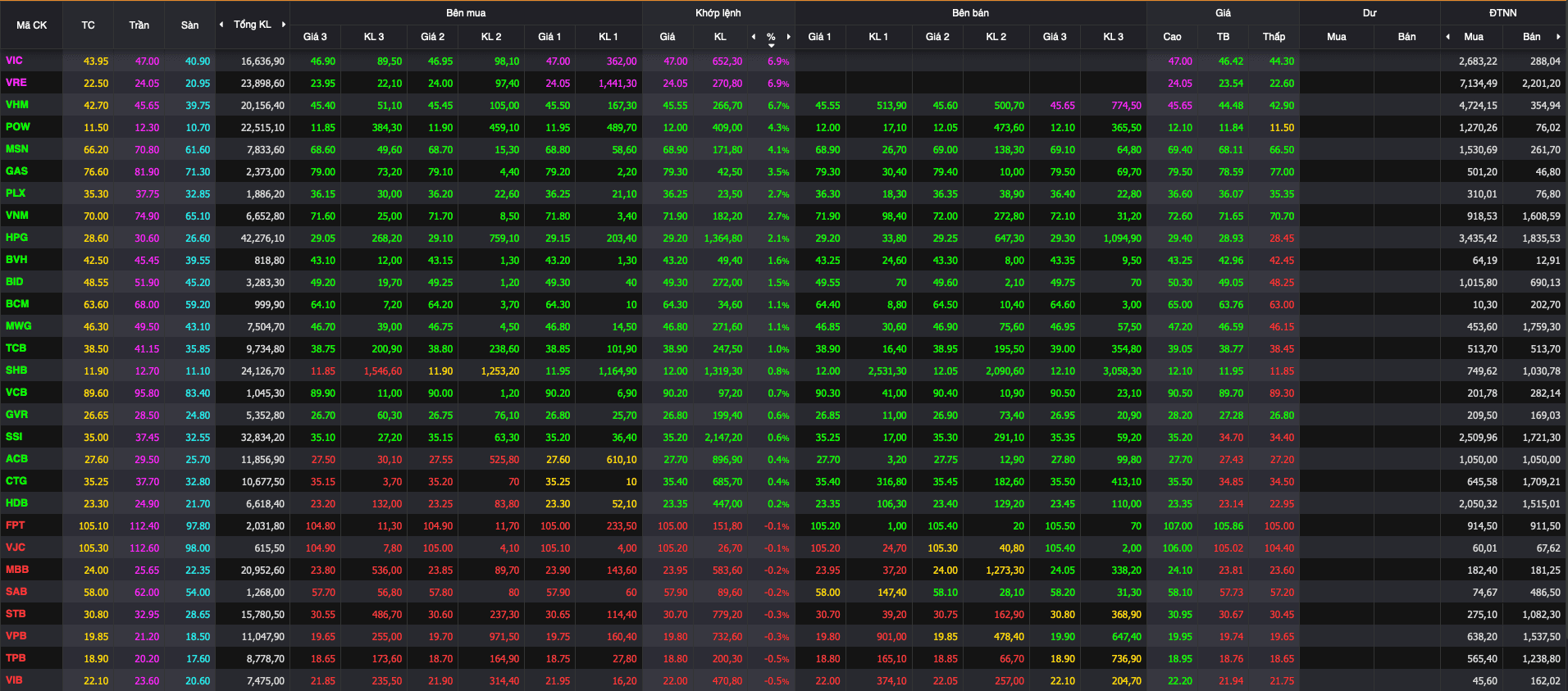Screen dimensions: 1568x691
Task: Open stock symbol GVR
Action: (16, 415)
